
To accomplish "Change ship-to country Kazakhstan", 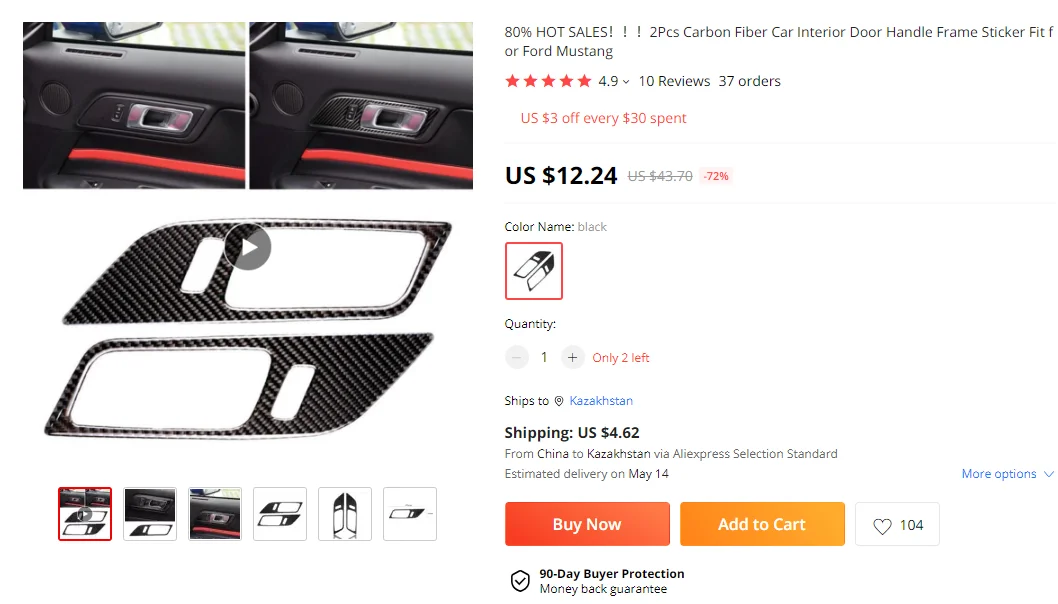I will tap(601, 401).
